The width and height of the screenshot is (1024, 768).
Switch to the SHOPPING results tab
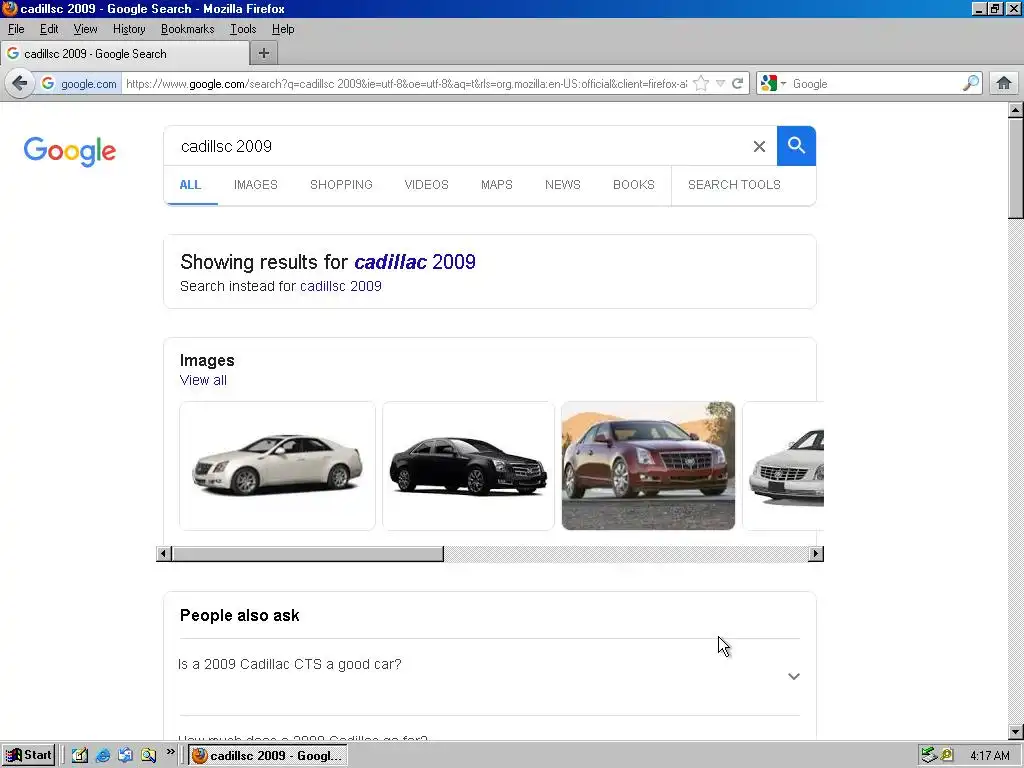pyautogui.click(x=341, y=185)
